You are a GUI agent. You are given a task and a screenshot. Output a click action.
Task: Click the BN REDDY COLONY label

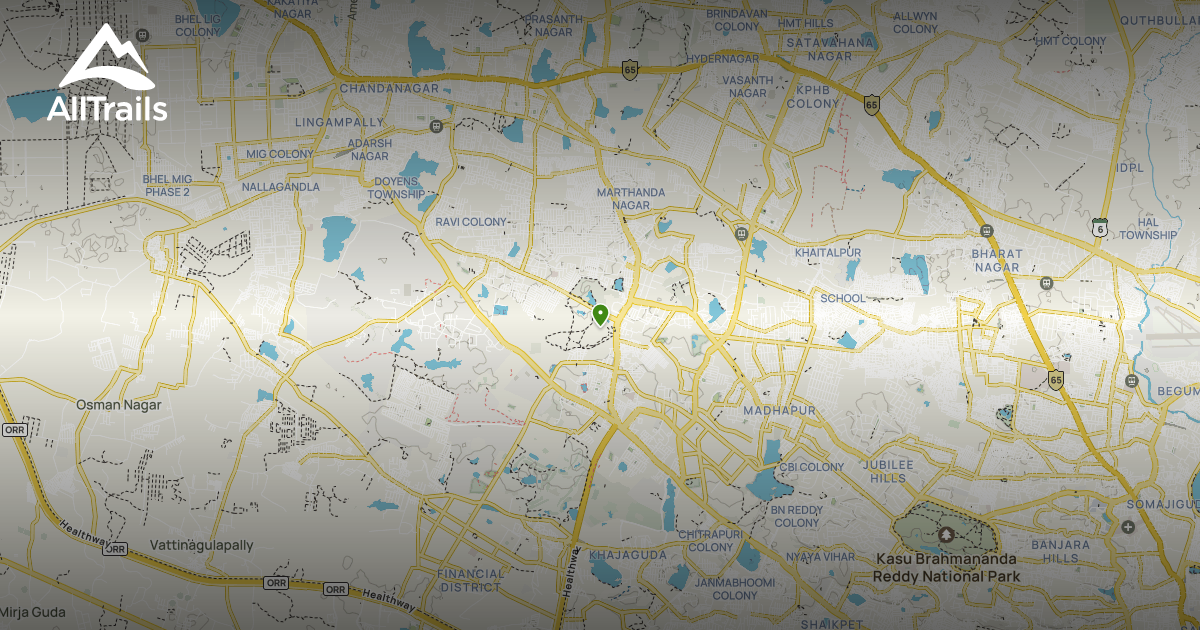click(796, 516)
